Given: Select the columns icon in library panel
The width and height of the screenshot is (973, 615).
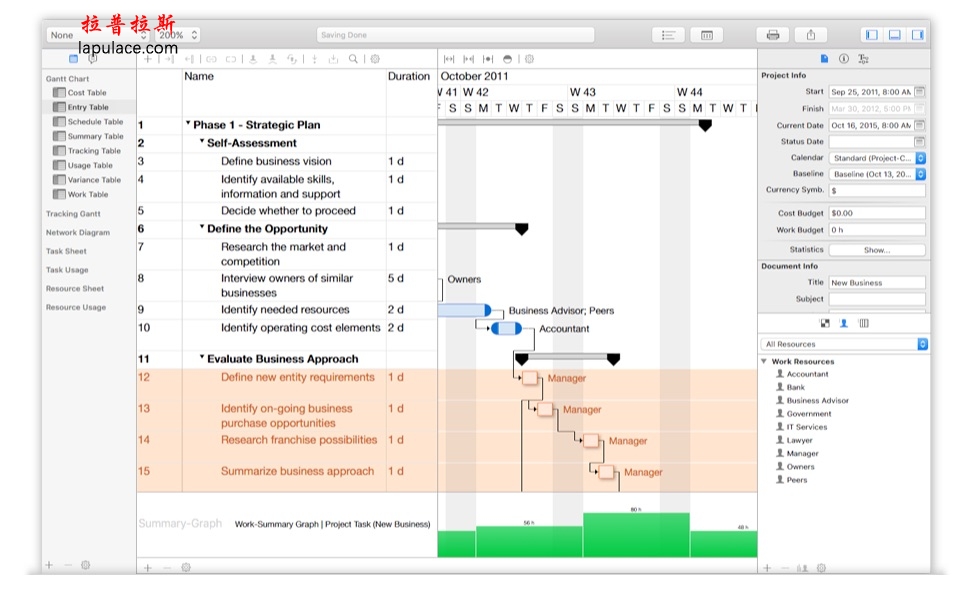Looking at the screenshot, I should [864, 323].
